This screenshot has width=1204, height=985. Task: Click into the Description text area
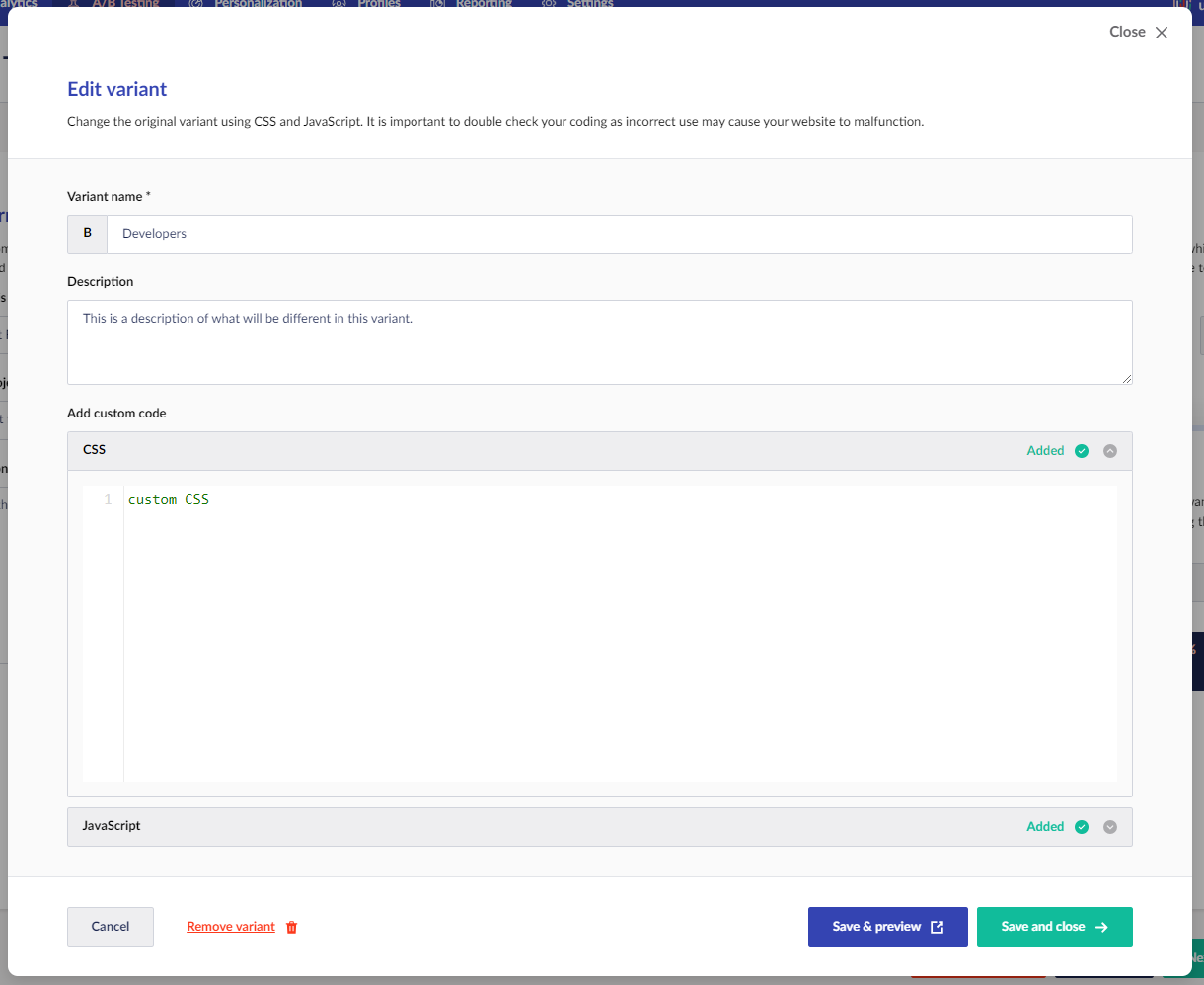point(599,341)
